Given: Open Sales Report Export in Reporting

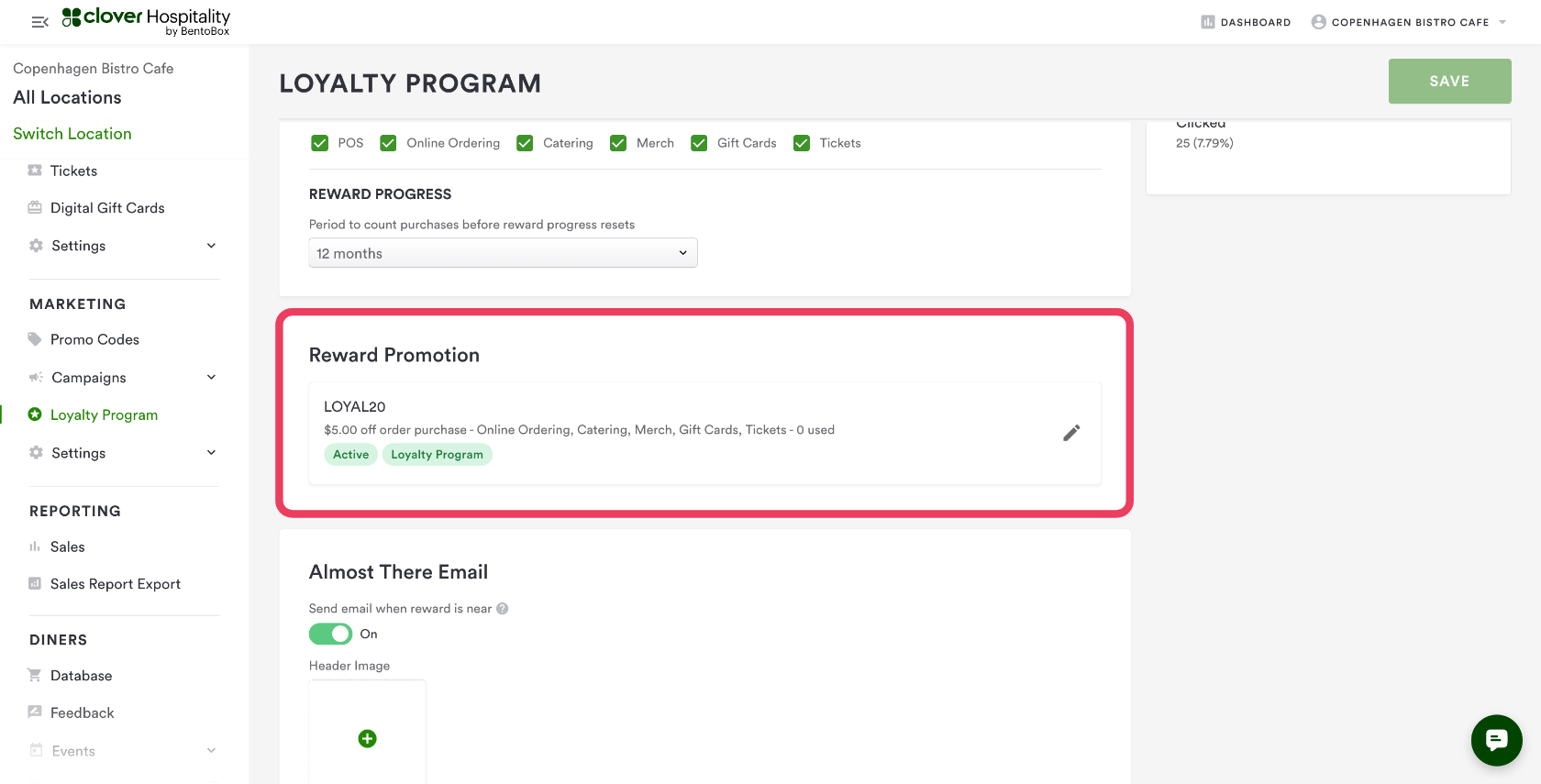Looking at the screenshot, I should tap(115, 584).
